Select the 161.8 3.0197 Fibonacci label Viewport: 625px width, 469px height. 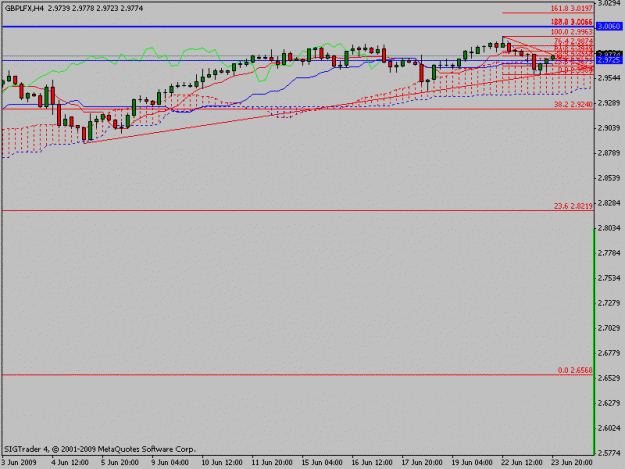click(x=572, y=8)
